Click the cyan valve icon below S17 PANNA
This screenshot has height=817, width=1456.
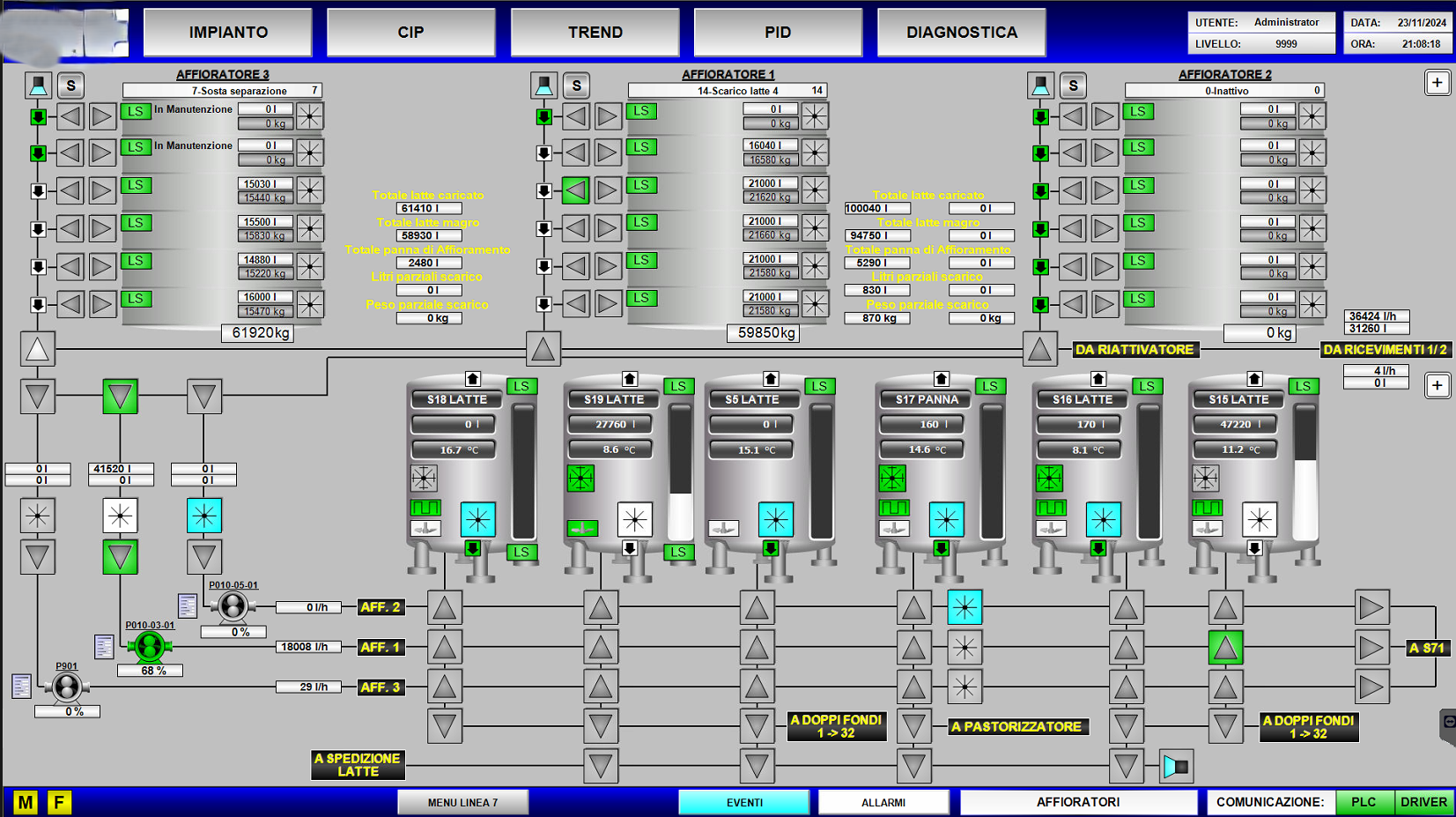(x=965, y=607)
